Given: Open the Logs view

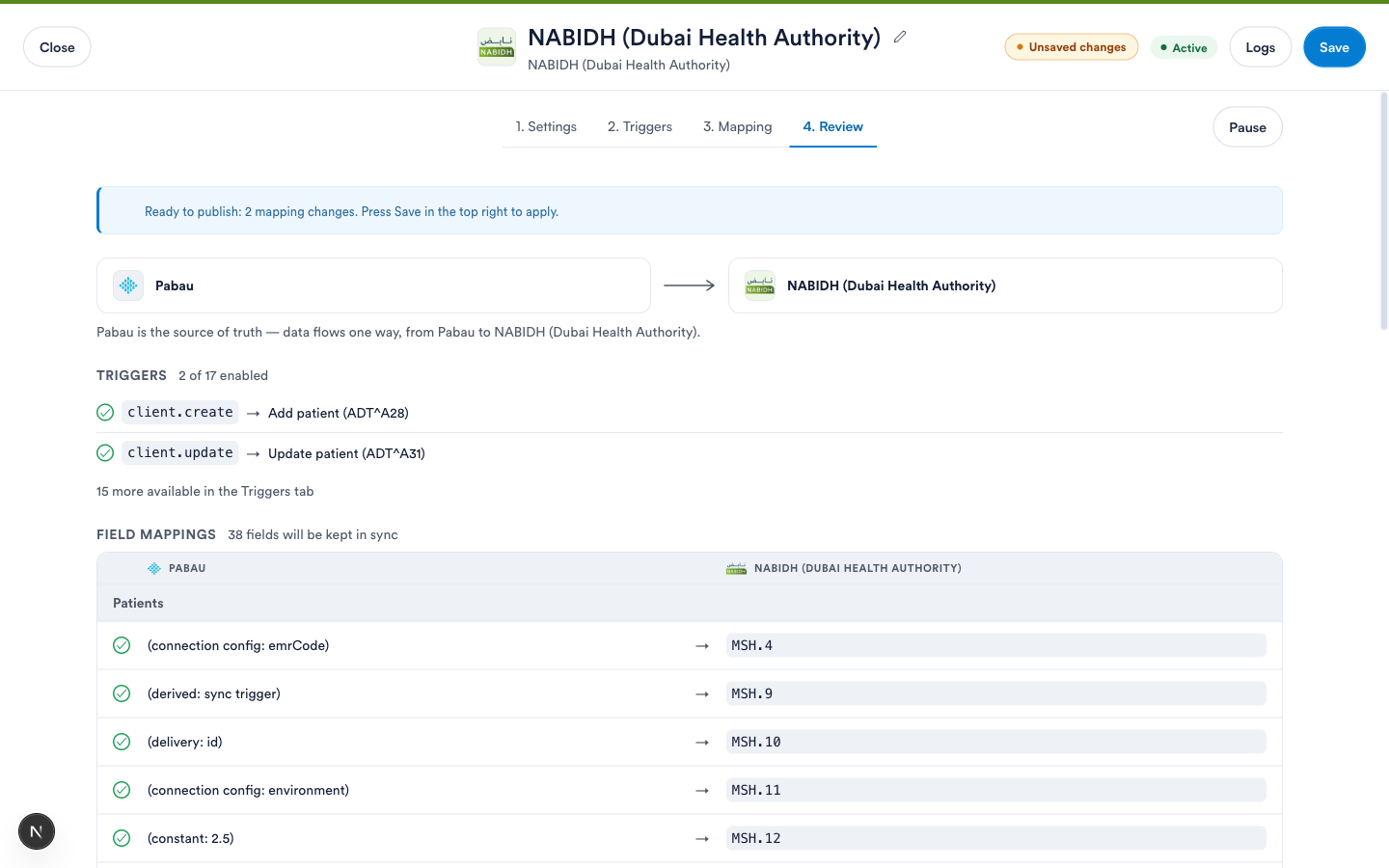Looking at the screenshot, I should 1260,47.
